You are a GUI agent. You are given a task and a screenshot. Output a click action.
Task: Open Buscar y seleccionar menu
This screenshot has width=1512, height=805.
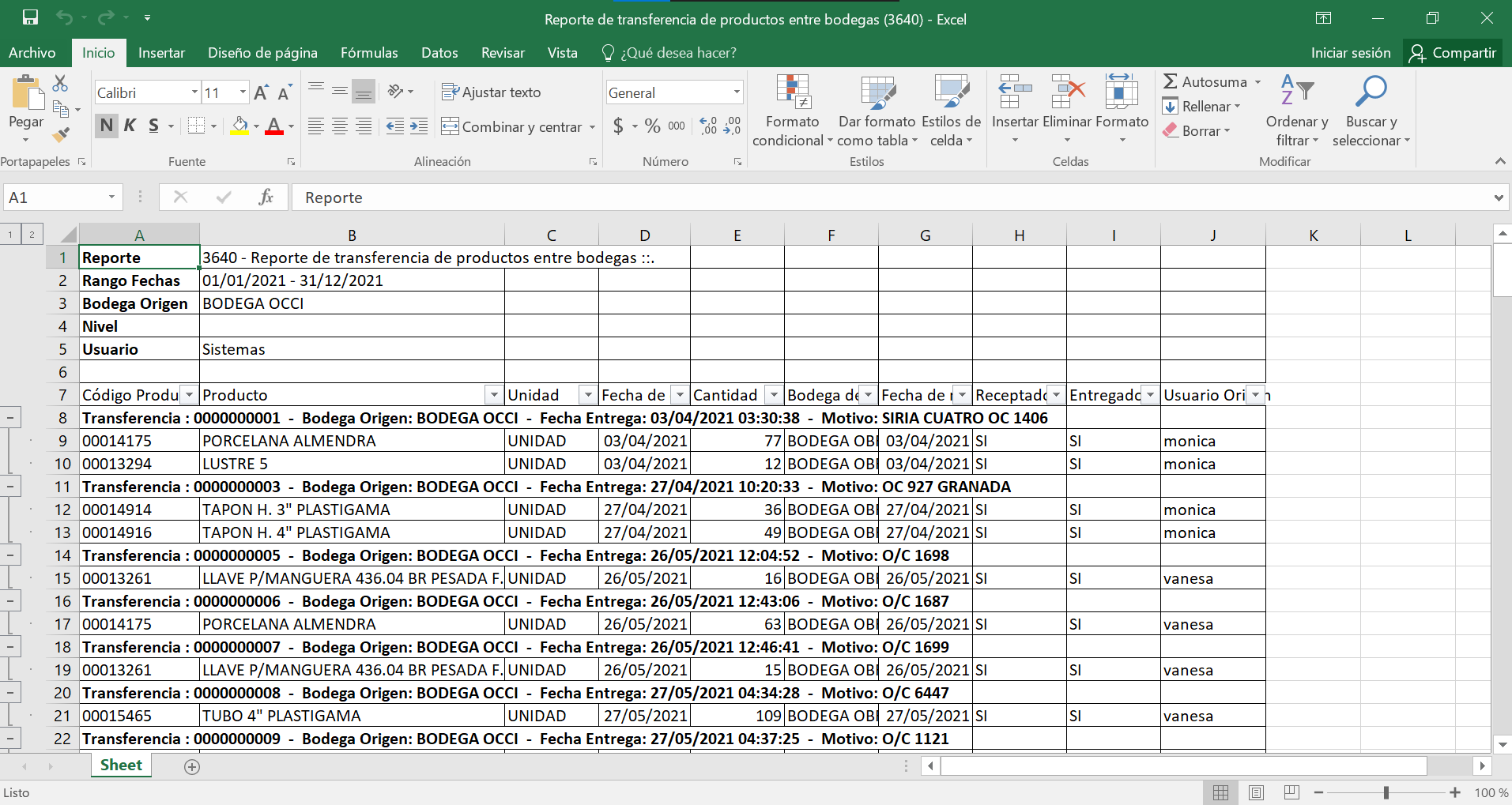point(1371,111)
